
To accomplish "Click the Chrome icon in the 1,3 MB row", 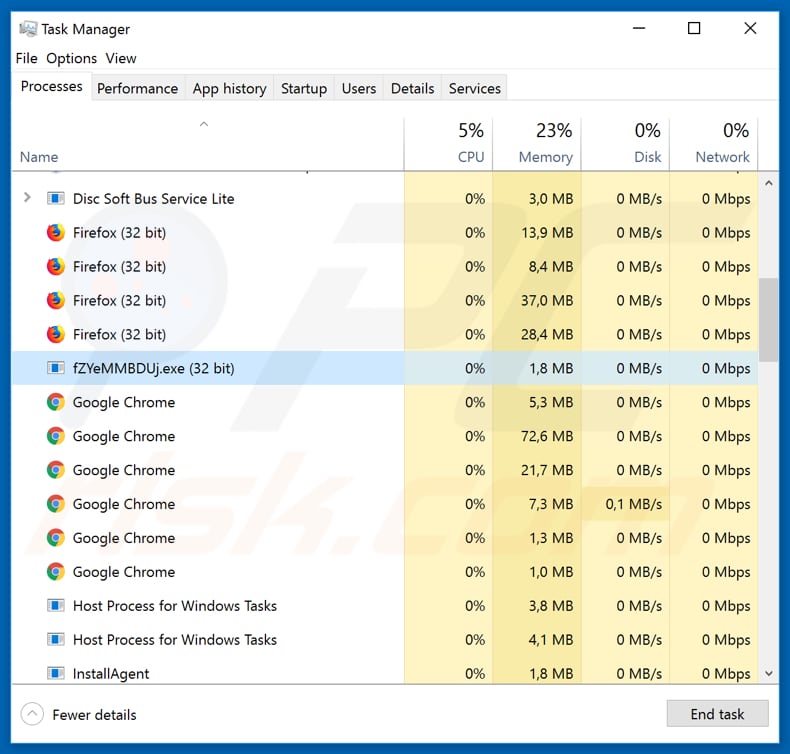I will click(x=55, y=538).
